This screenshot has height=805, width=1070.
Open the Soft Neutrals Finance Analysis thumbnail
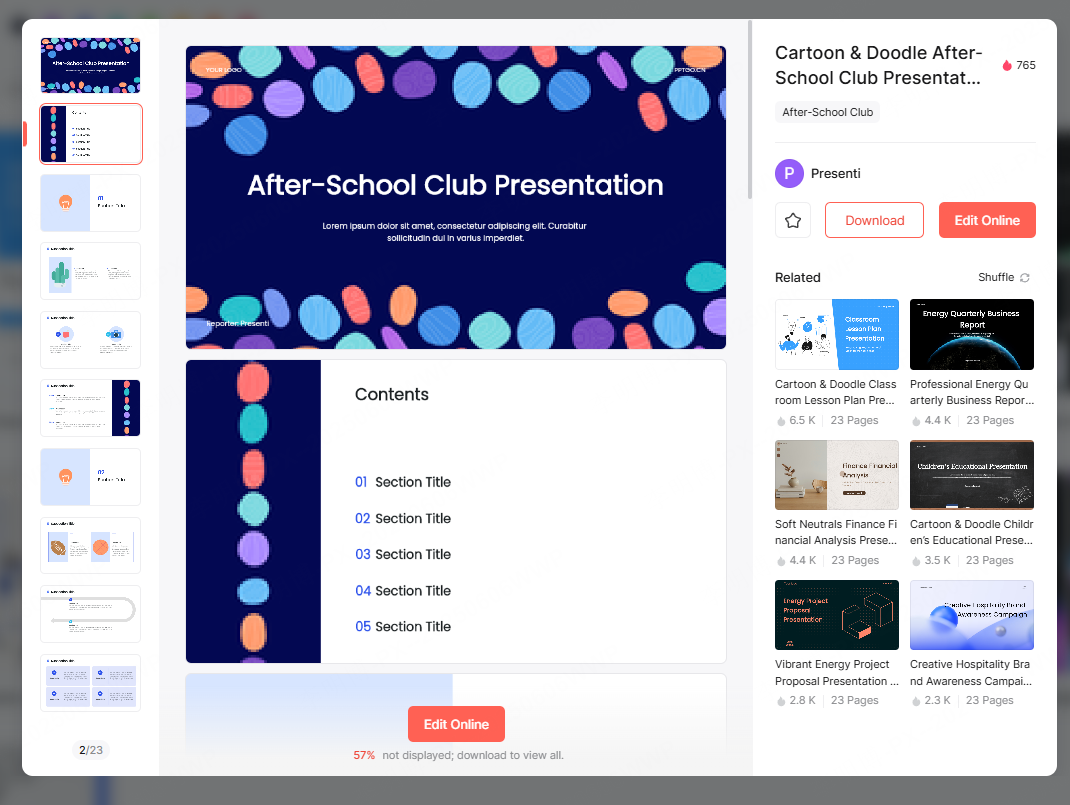[x=836, y=474]
